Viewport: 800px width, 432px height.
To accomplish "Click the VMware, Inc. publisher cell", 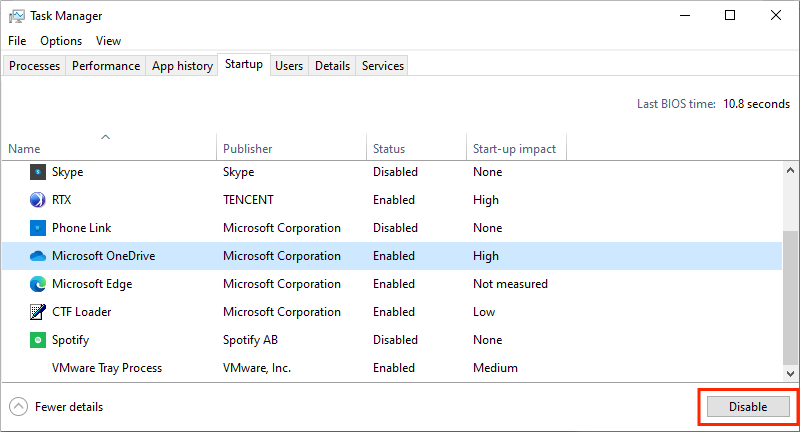I will point(257,368).
